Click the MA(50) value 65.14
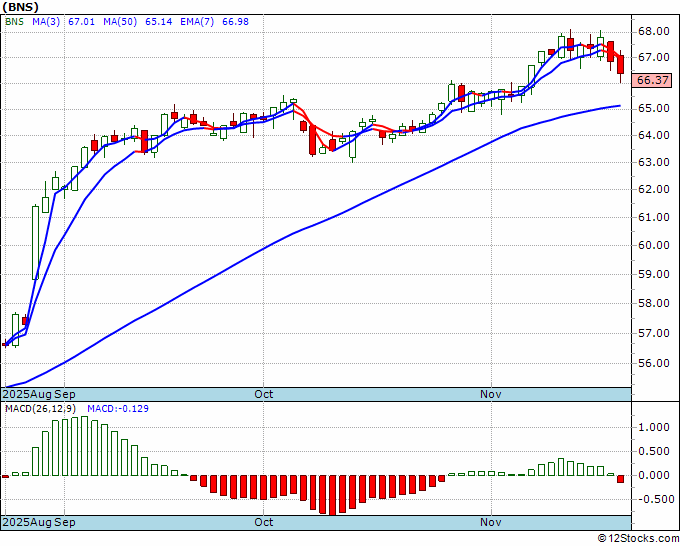Image resolution: width=680 pixels, height=546 pixels. pos(158,22)
